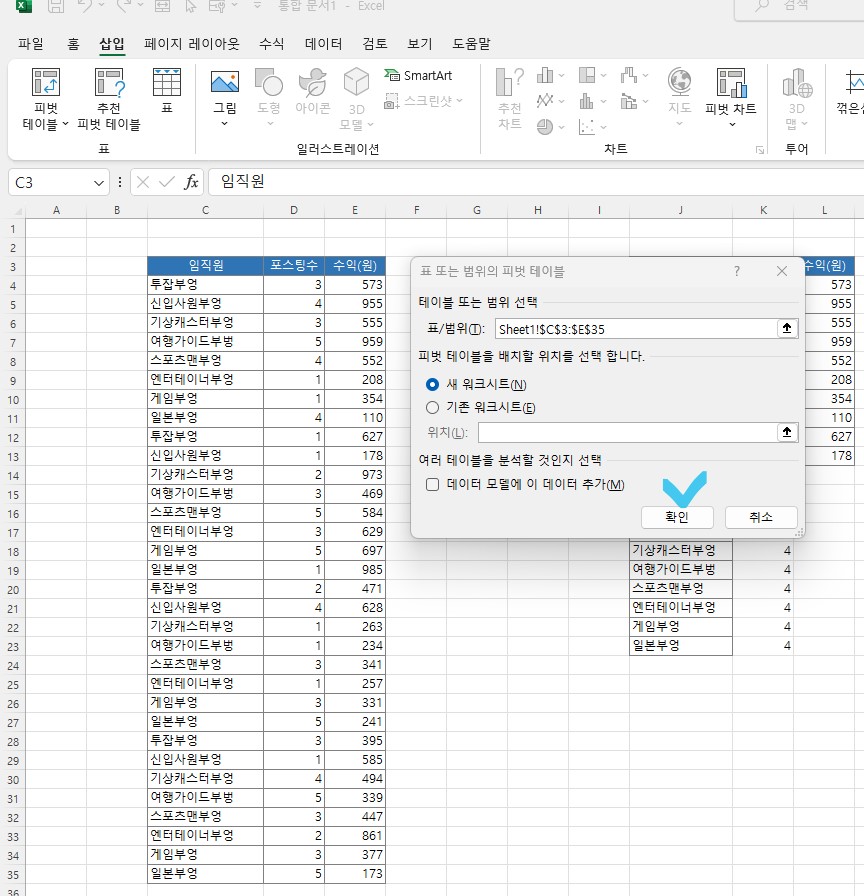Insert 3D Models (3D 모델) icon
The width and height of the screenshot is (864, 896).
(356, 83)
